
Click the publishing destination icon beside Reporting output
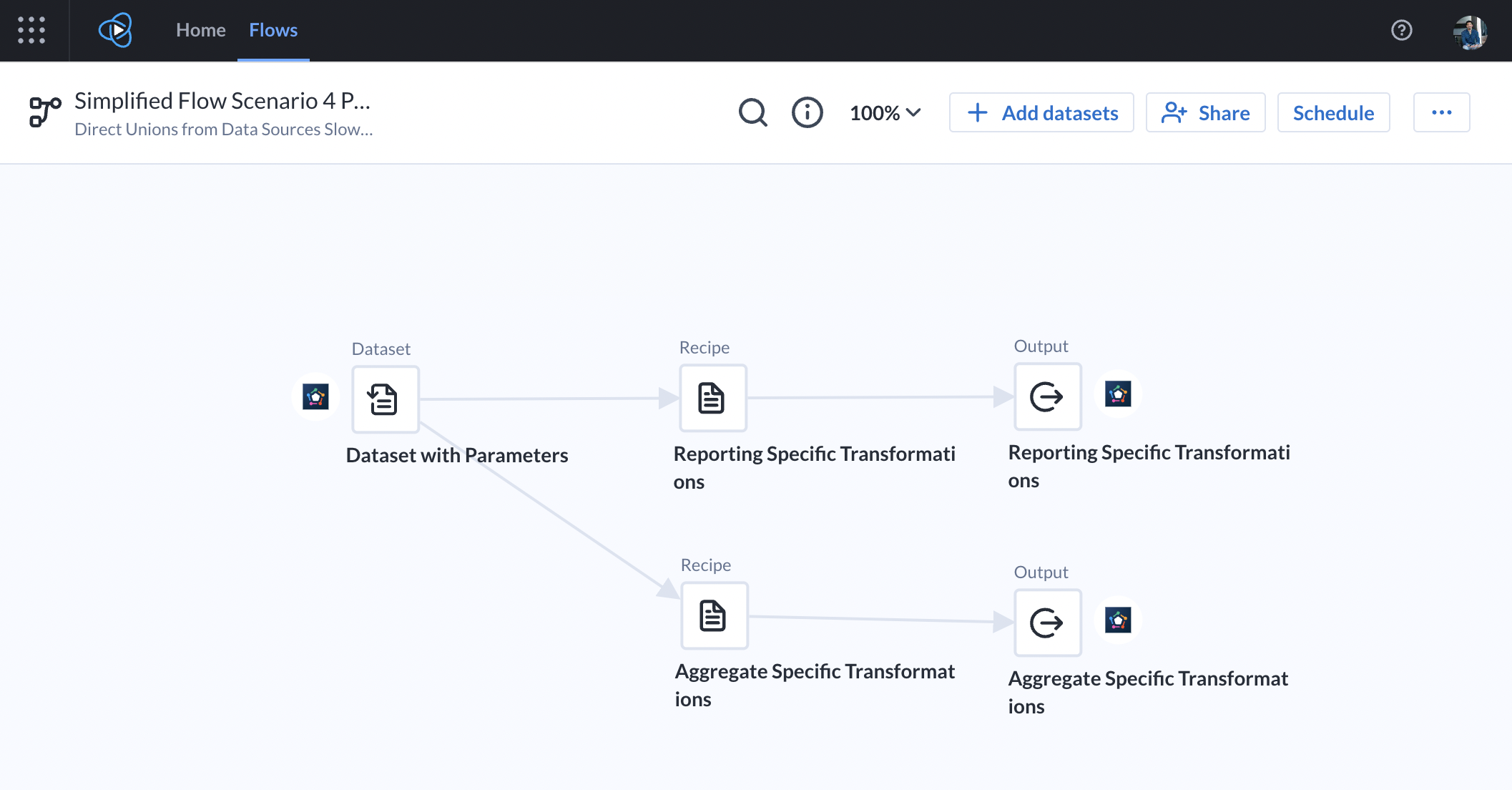click(1118, 394)
